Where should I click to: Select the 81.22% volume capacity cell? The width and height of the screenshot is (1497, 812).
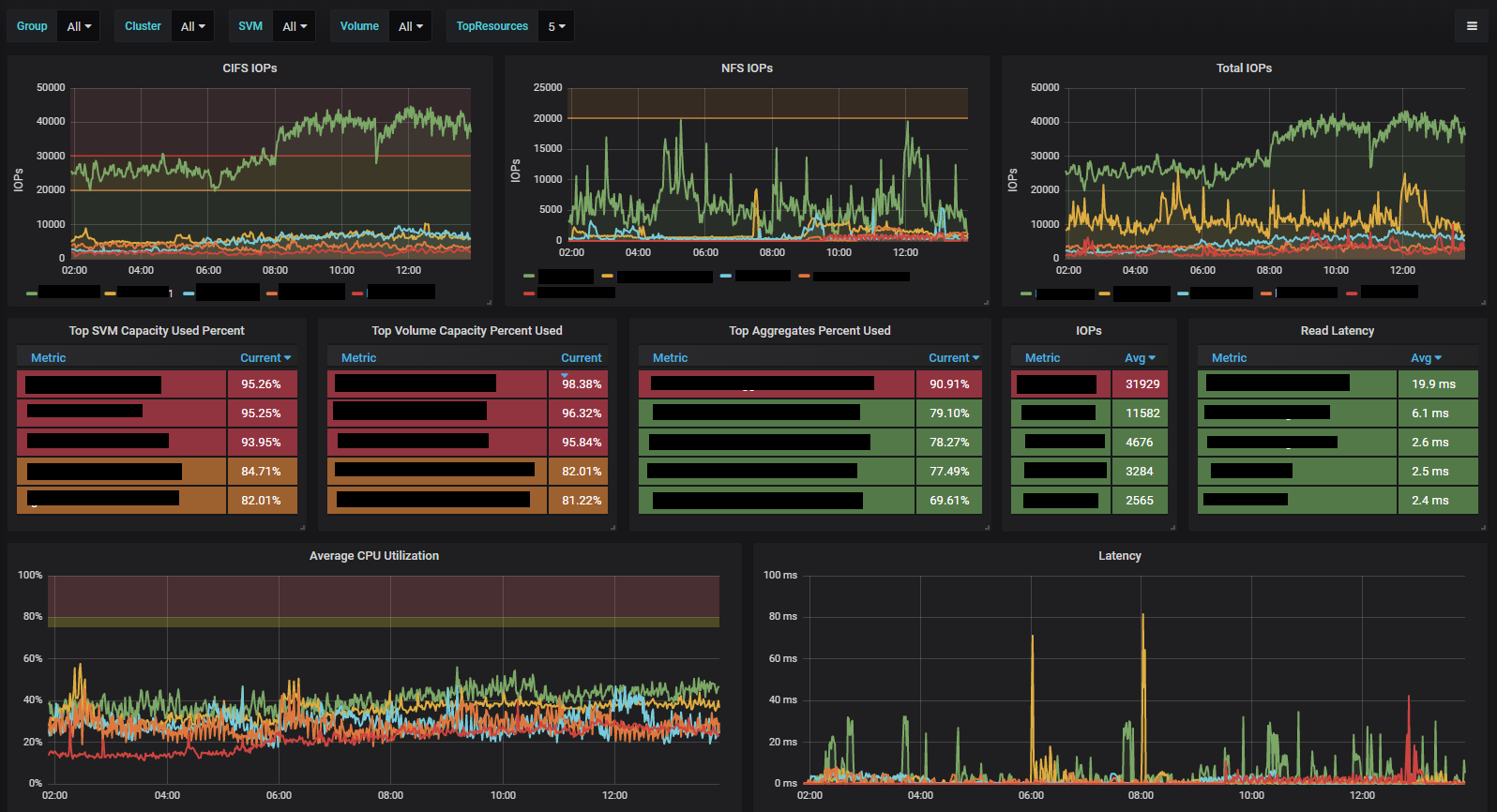[x=578, y=501]
